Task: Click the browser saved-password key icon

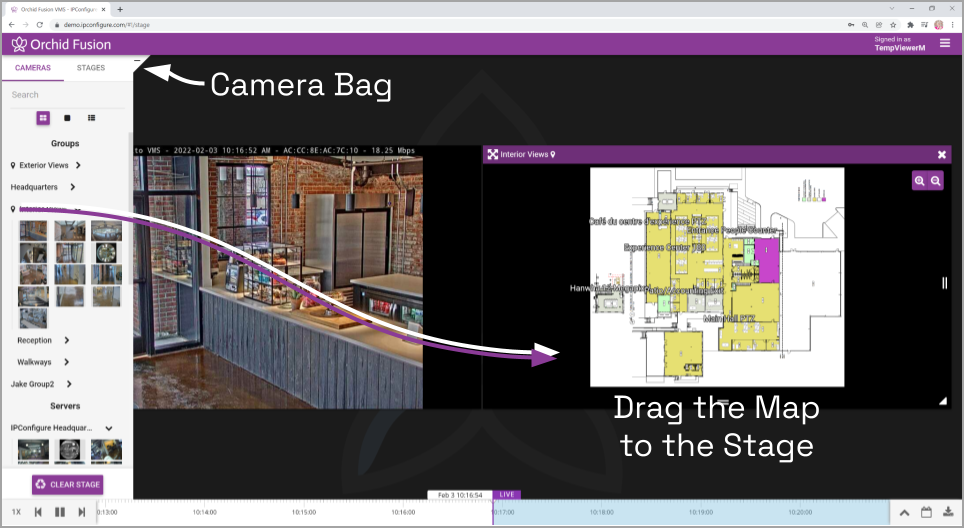Action: click(851, 25)
